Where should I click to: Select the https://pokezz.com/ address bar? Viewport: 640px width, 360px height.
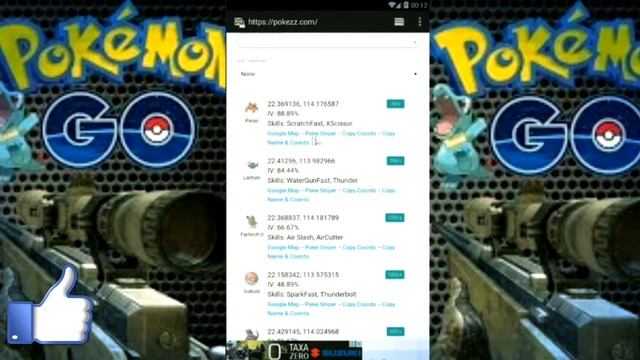point(282,22)
